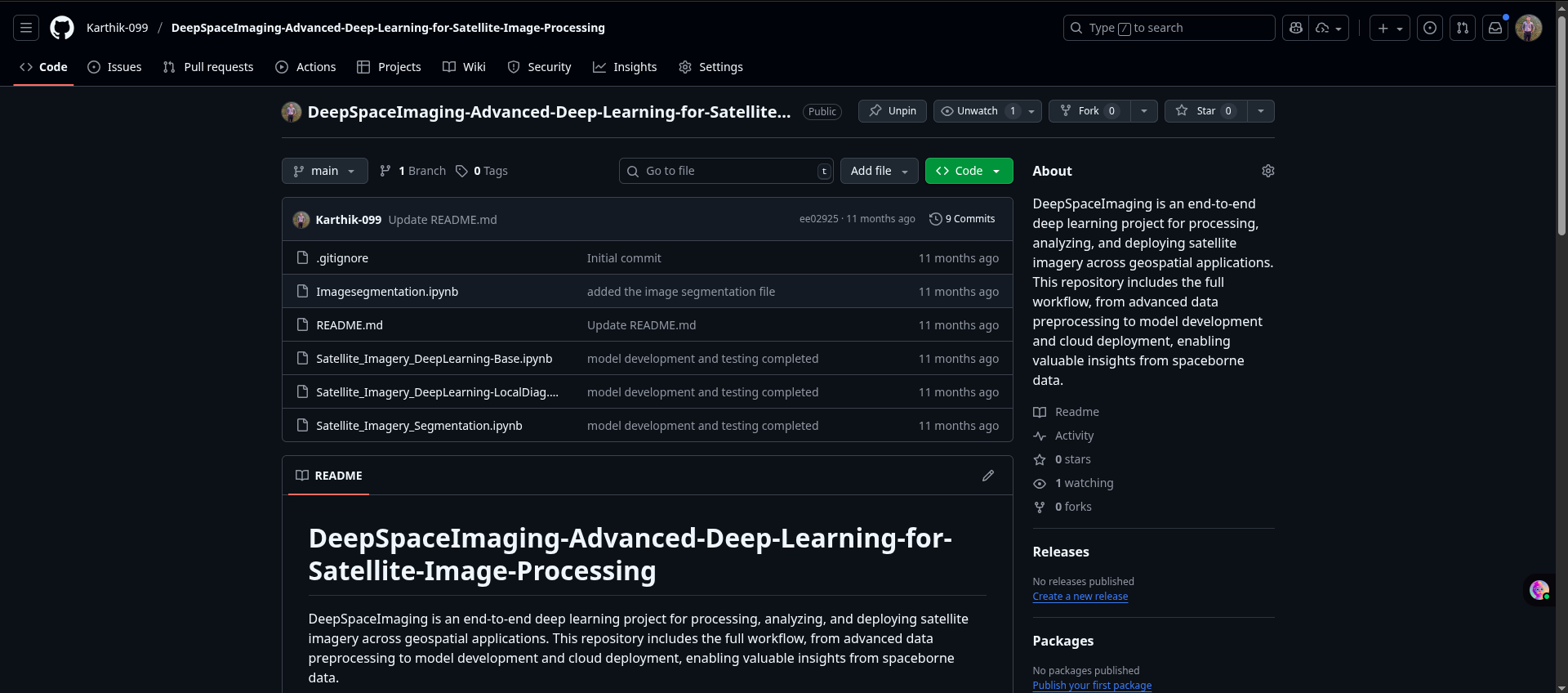This screenshot has height=693, width=1568.
Task: Open Copilot agents dropdown in header
Action: pyautogui.click(x=1330, y=28)
